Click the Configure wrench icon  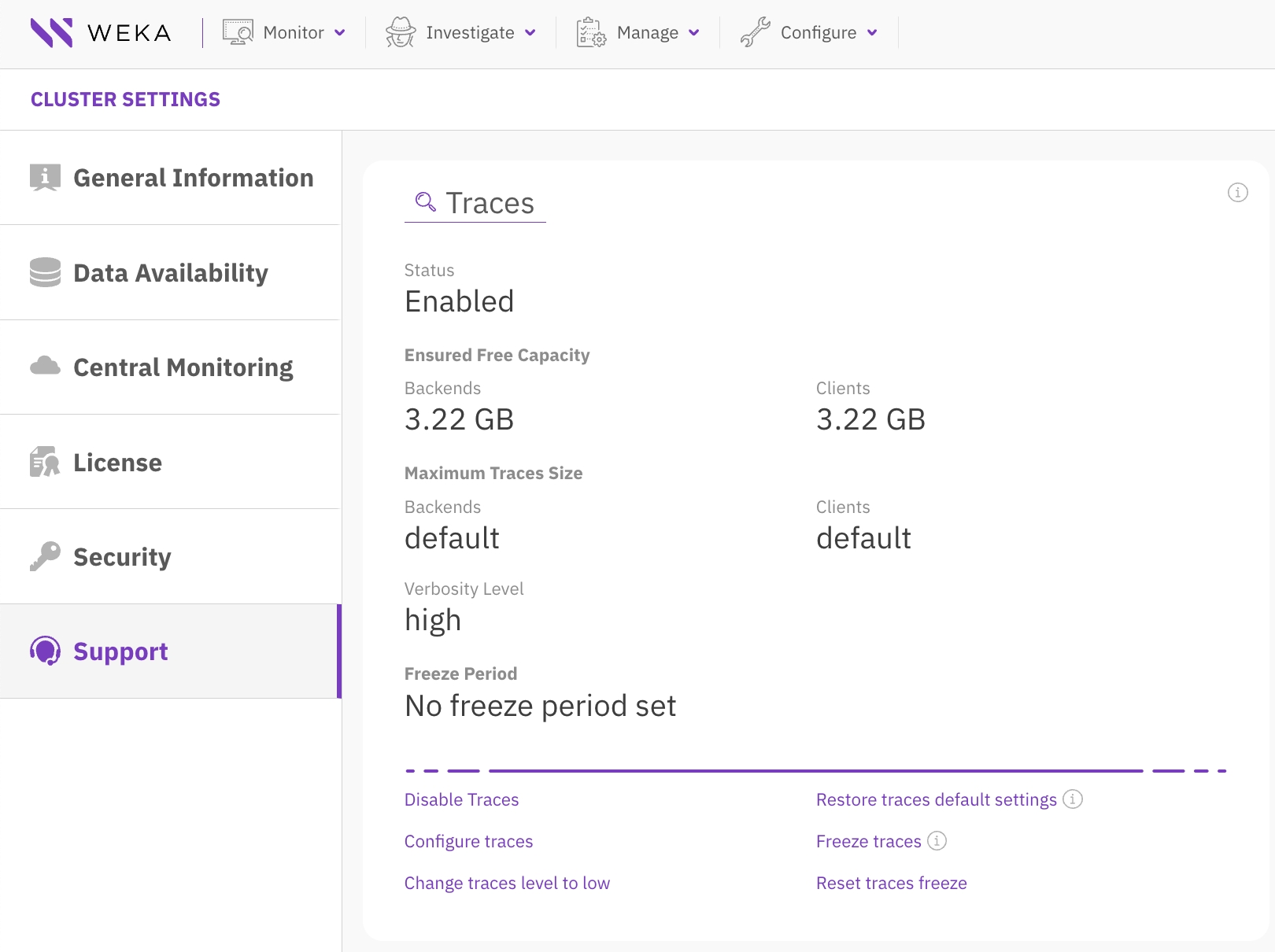click(x=755, y=33)
